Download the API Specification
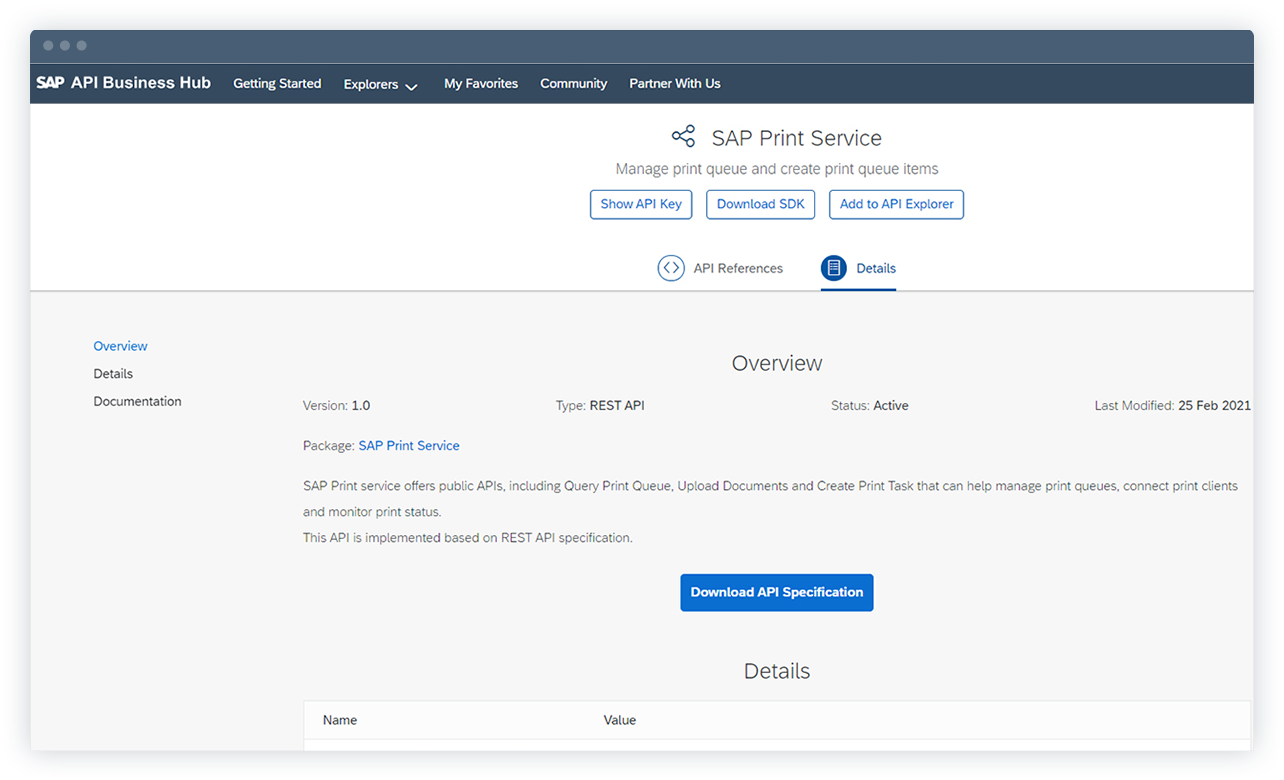Screen dimensions: 1284x780 (776, 592)
